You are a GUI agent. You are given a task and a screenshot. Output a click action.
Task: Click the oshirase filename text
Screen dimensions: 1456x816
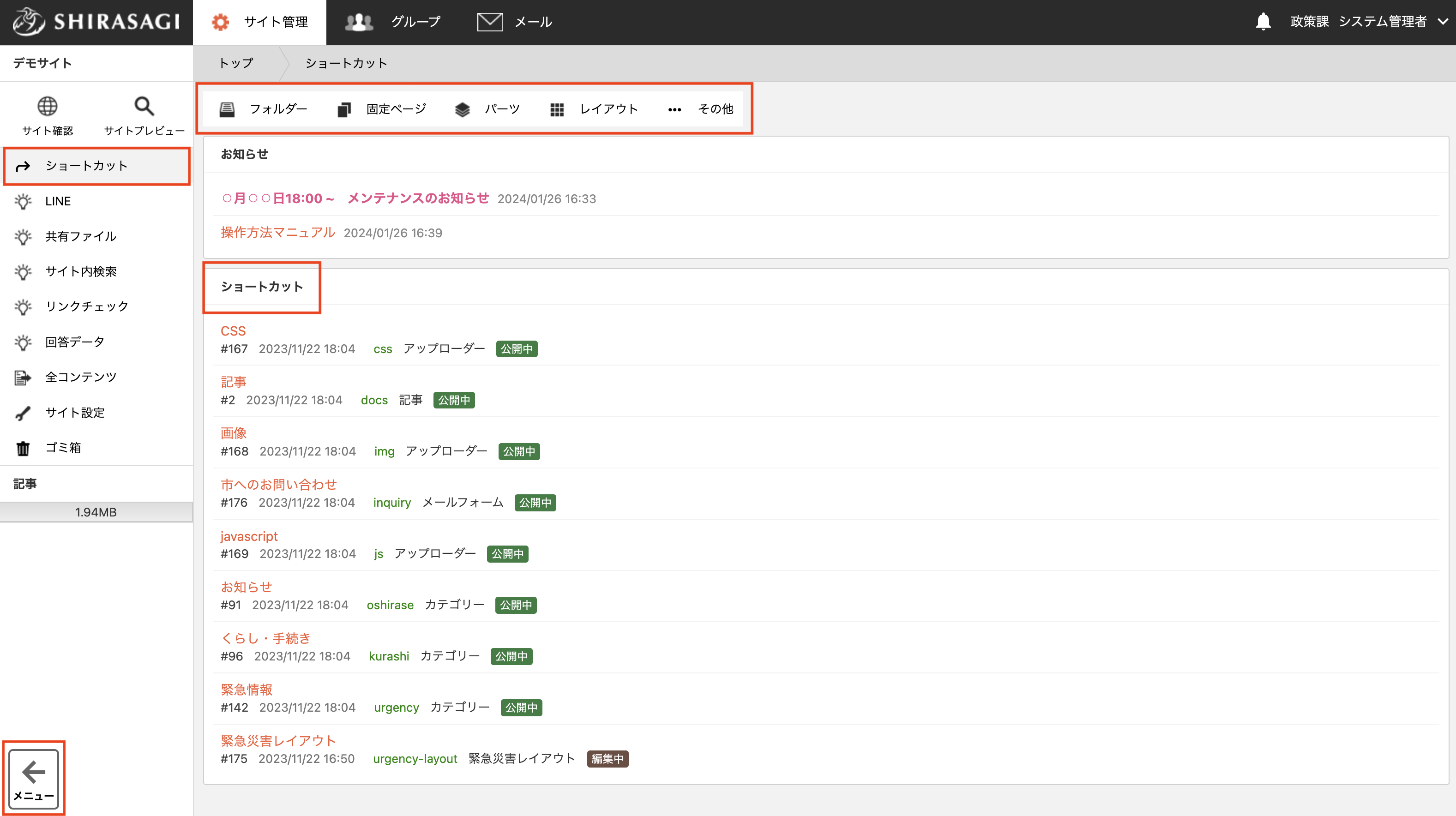390,605
